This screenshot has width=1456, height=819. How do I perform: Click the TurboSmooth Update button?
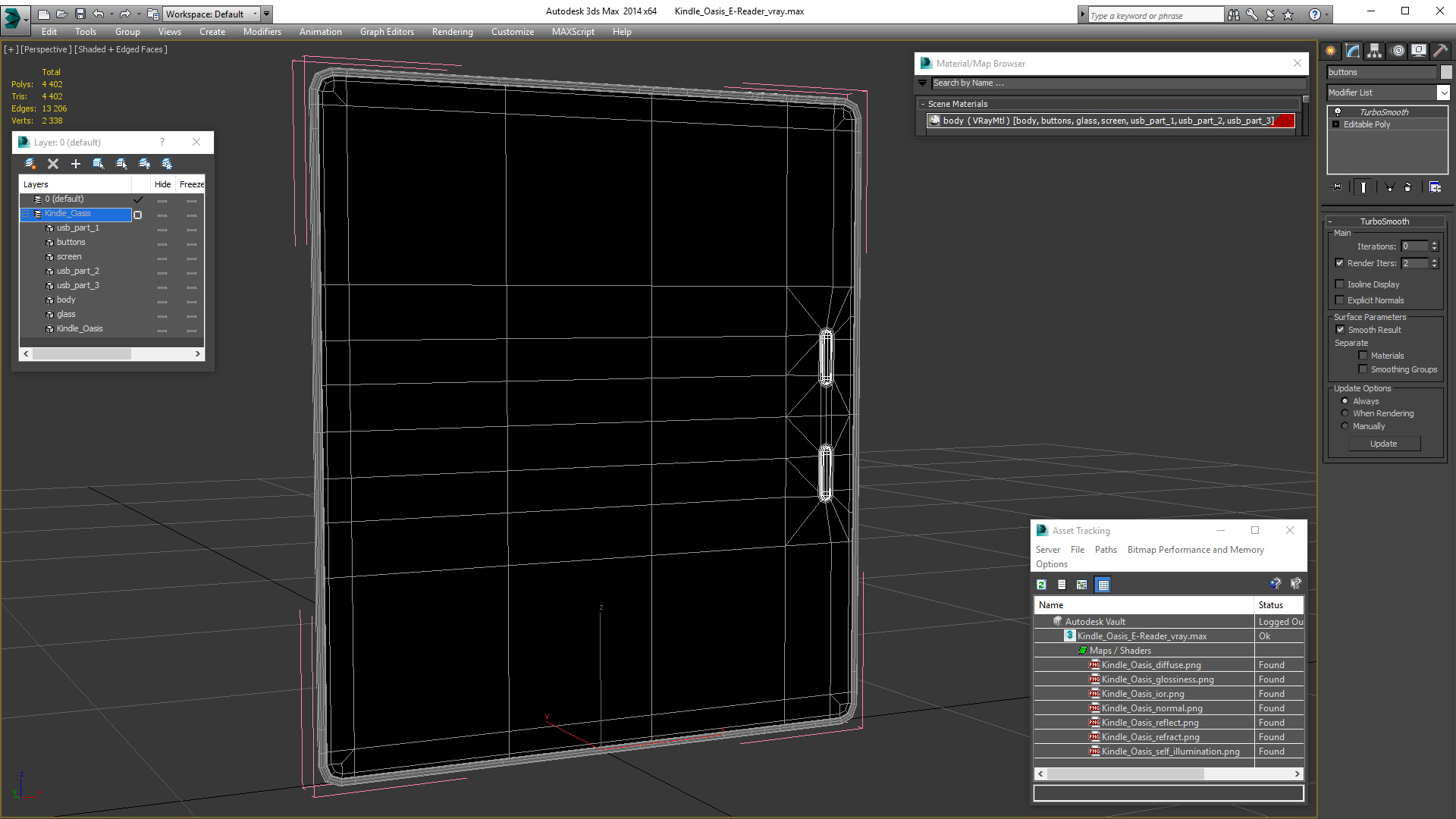point(1384,444)
